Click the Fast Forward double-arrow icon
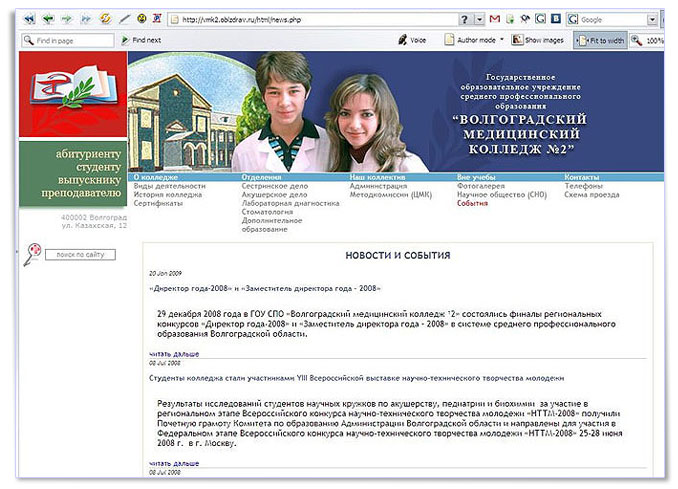The height and width of the screenshot is (489, 678). pyautogui.click(x=86, y=19)
